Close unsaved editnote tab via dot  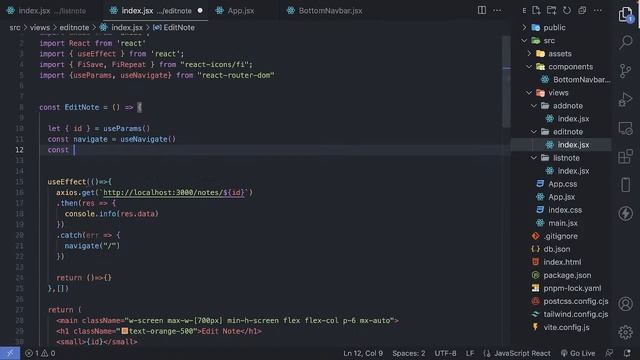200,11
